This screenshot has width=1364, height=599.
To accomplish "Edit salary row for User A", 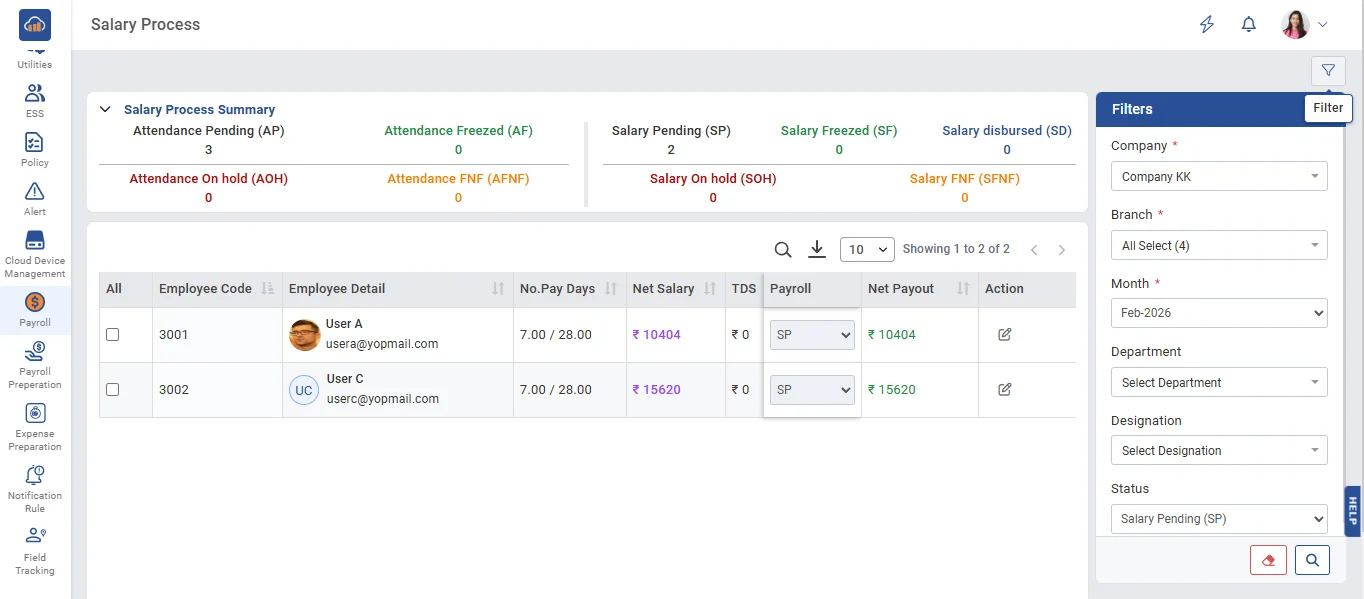I will (x=1004, y=335).
